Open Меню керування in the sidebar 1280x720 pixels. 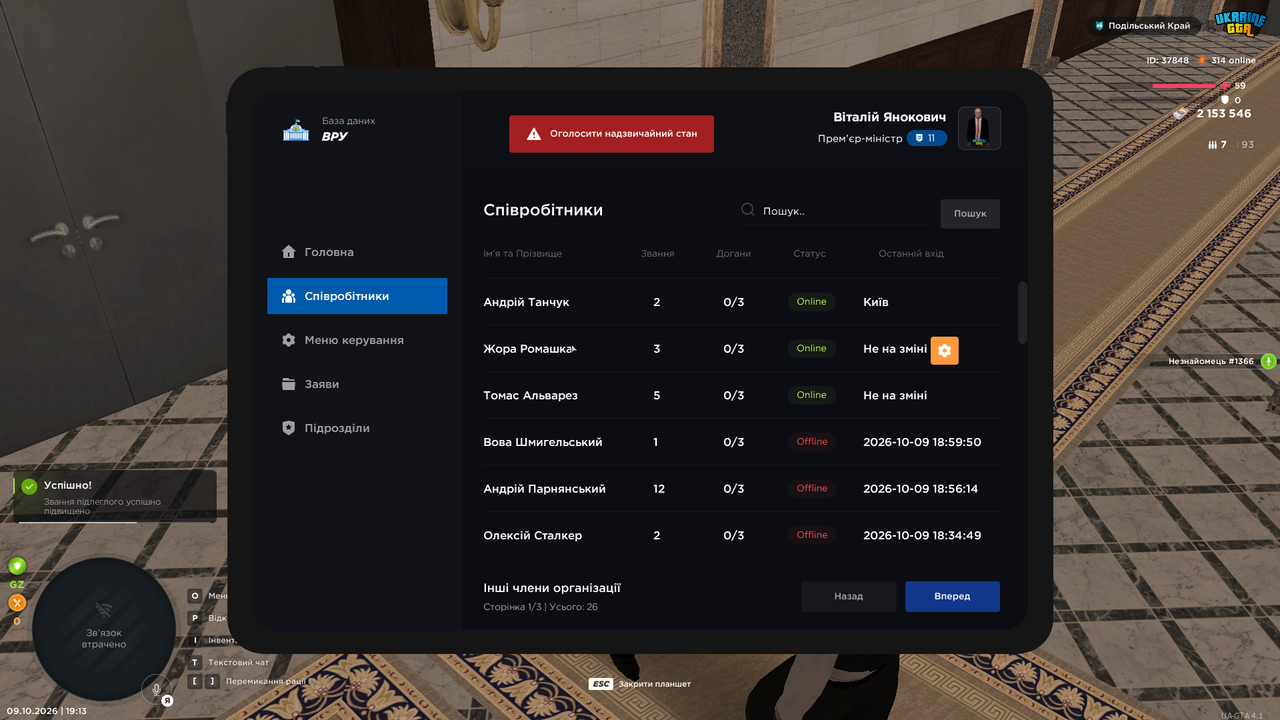[357, 340]
